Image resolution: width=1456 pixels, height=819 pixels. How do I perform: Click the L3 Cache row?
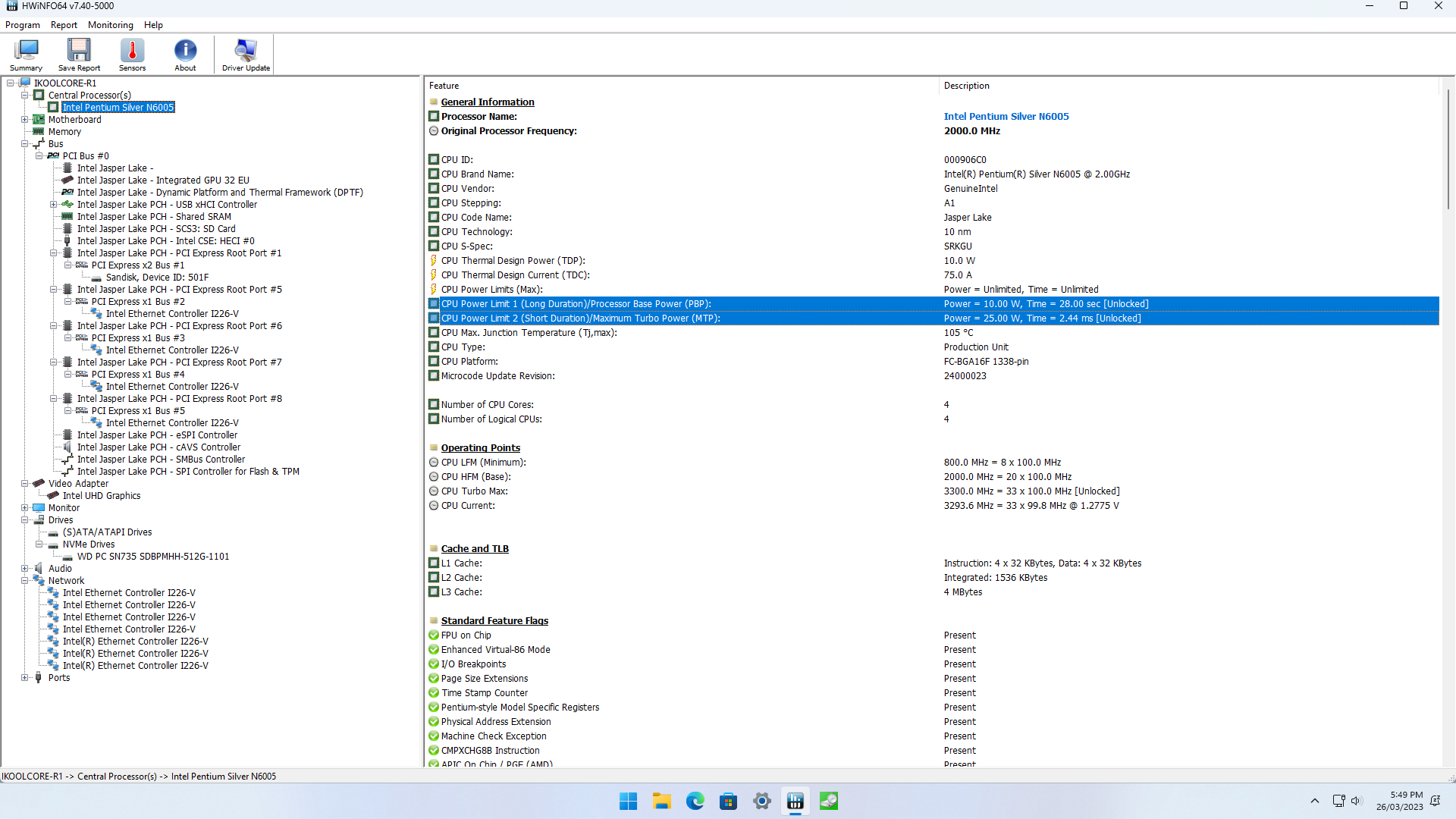(933, 592)
